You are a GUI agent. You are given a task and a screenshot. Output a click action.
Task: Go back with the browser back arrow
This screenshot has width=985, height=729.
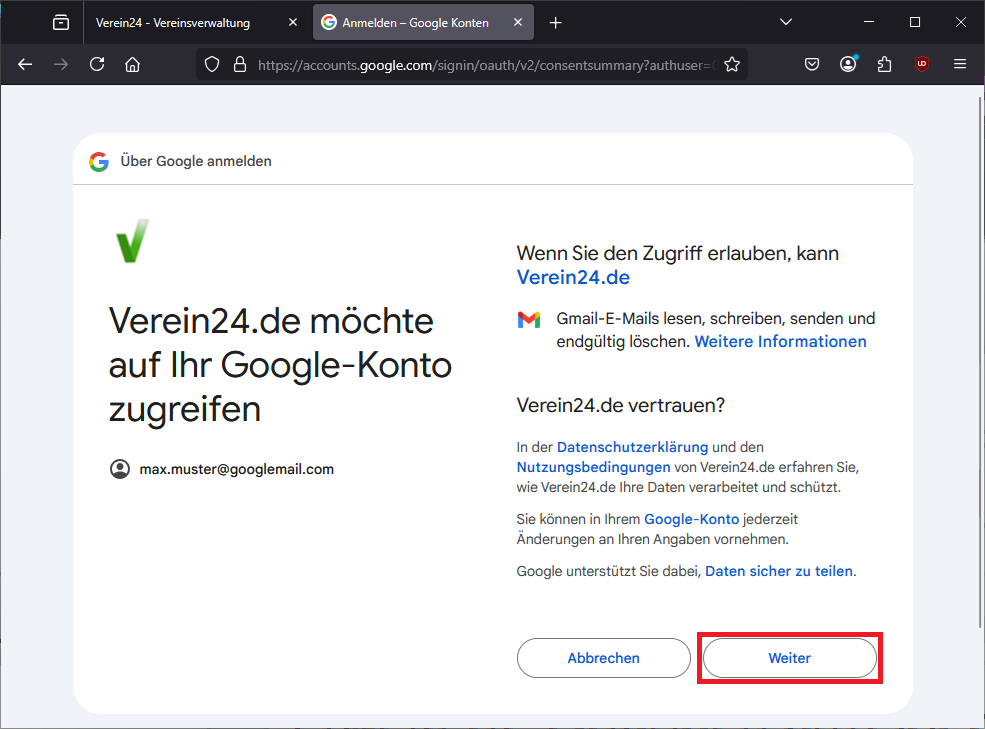click(25, 64)
